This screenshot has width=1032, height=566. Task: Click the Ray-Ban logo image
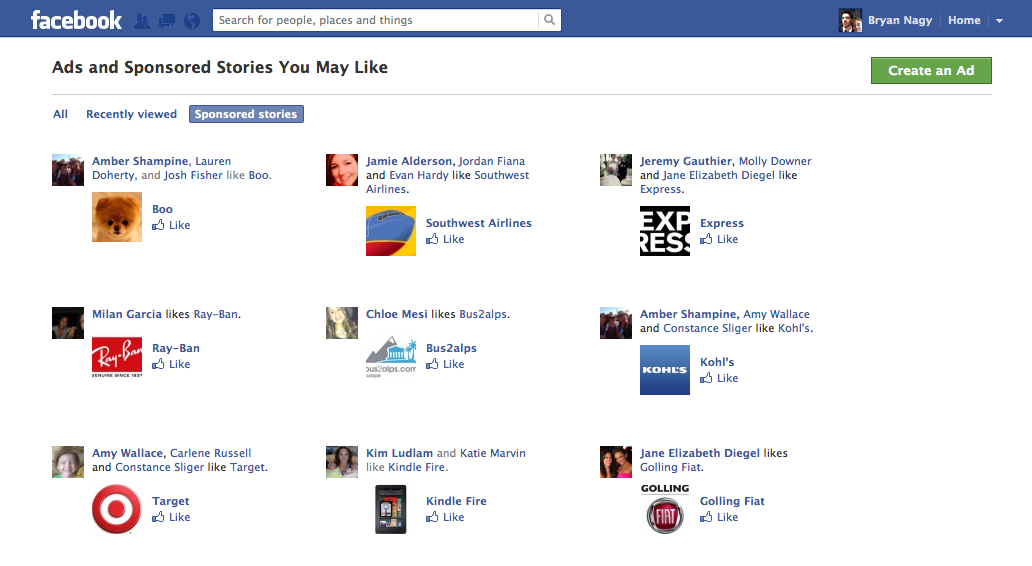coord(116,356)
